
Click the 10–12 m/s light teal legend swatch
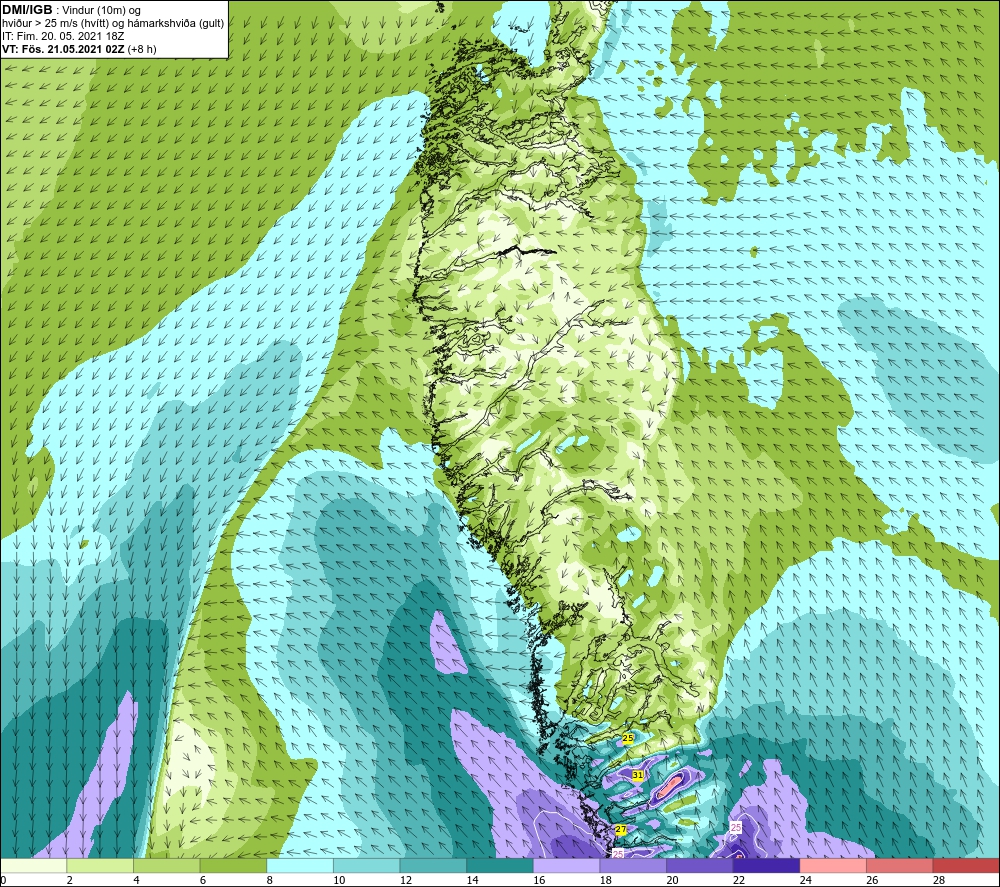(366, 865)
